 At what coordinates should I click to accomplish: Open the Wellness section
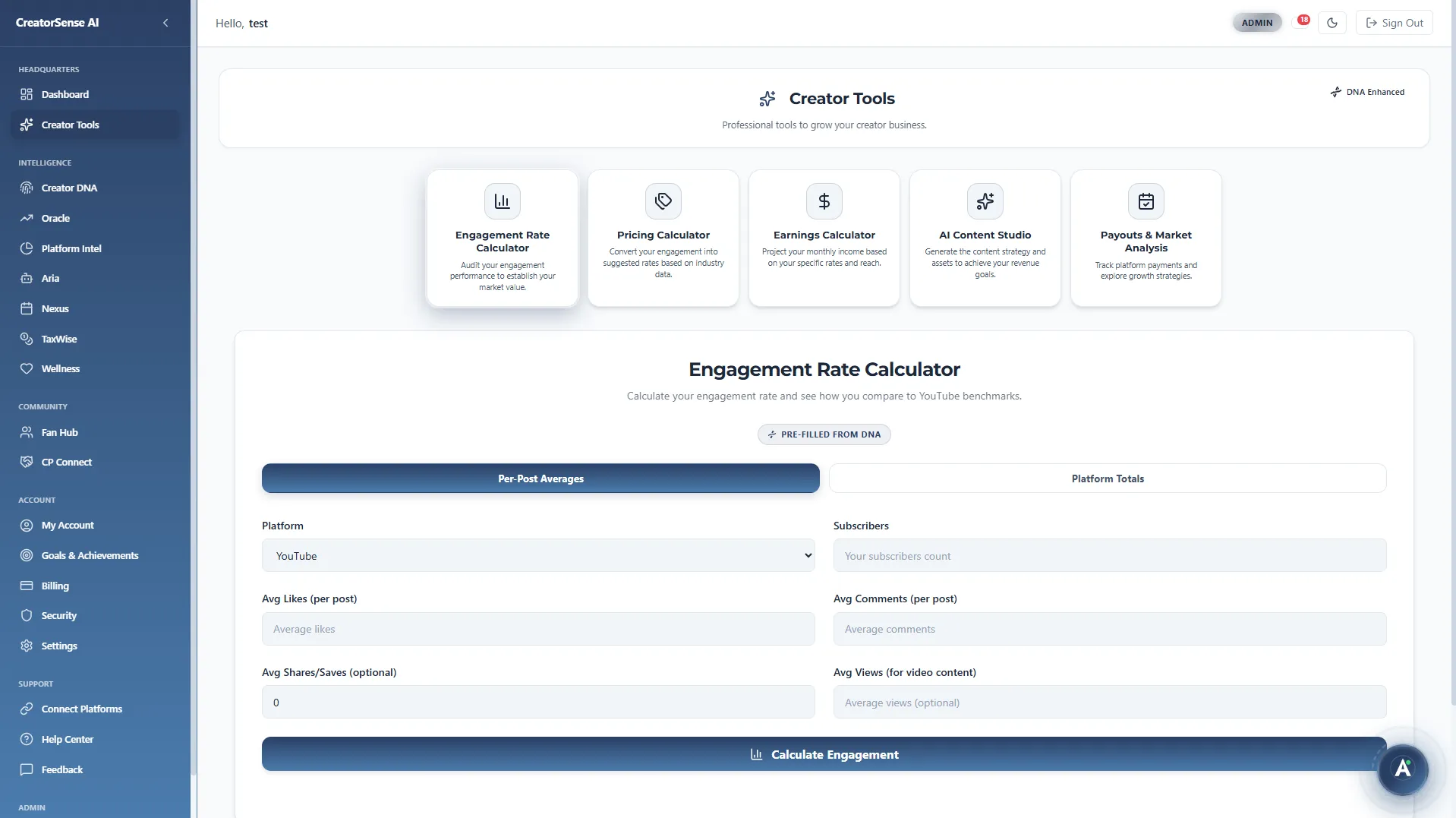pyautogui.click(x=61, y=368)
